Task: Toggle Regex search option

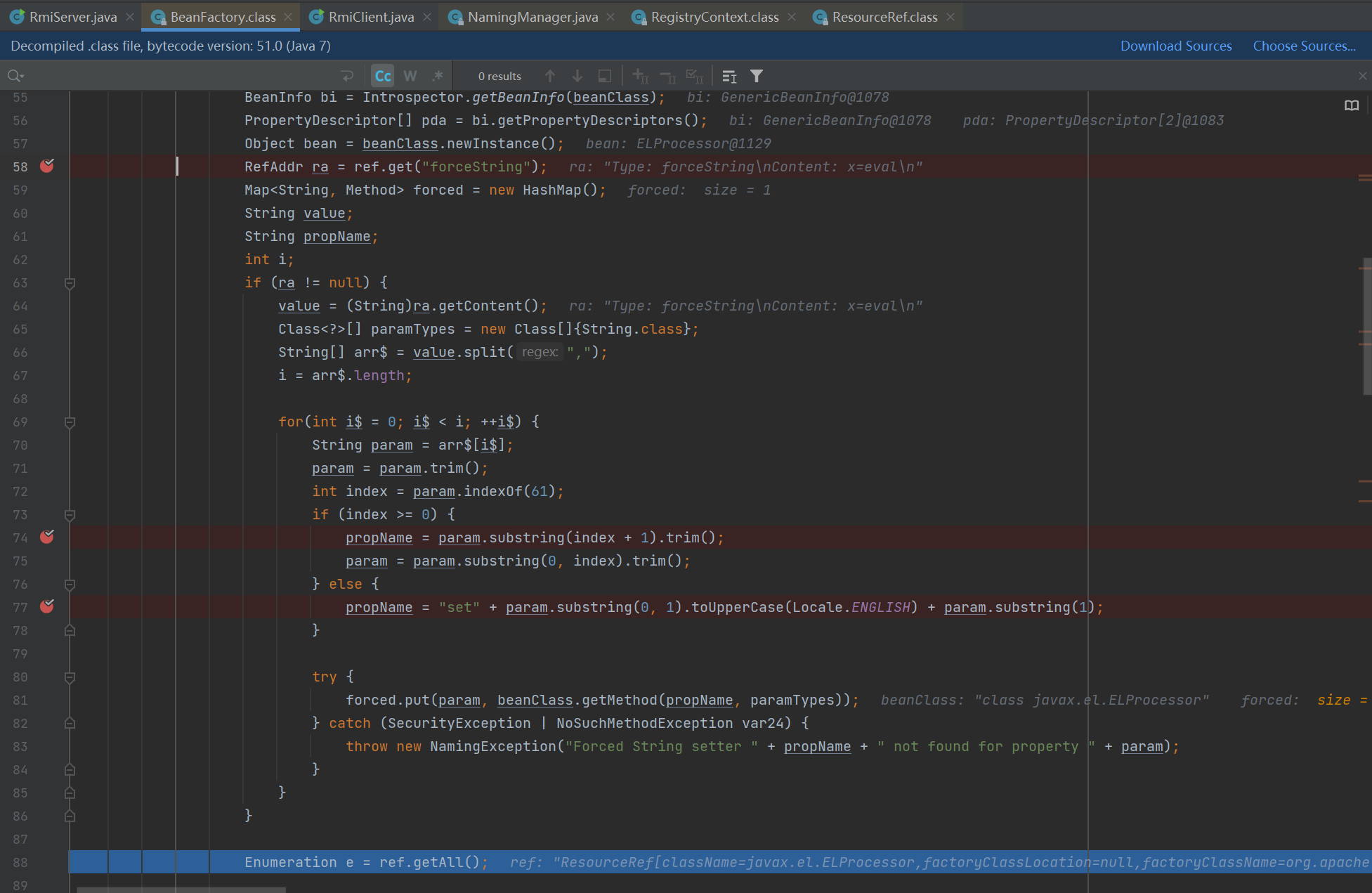Action: (438, 76)
